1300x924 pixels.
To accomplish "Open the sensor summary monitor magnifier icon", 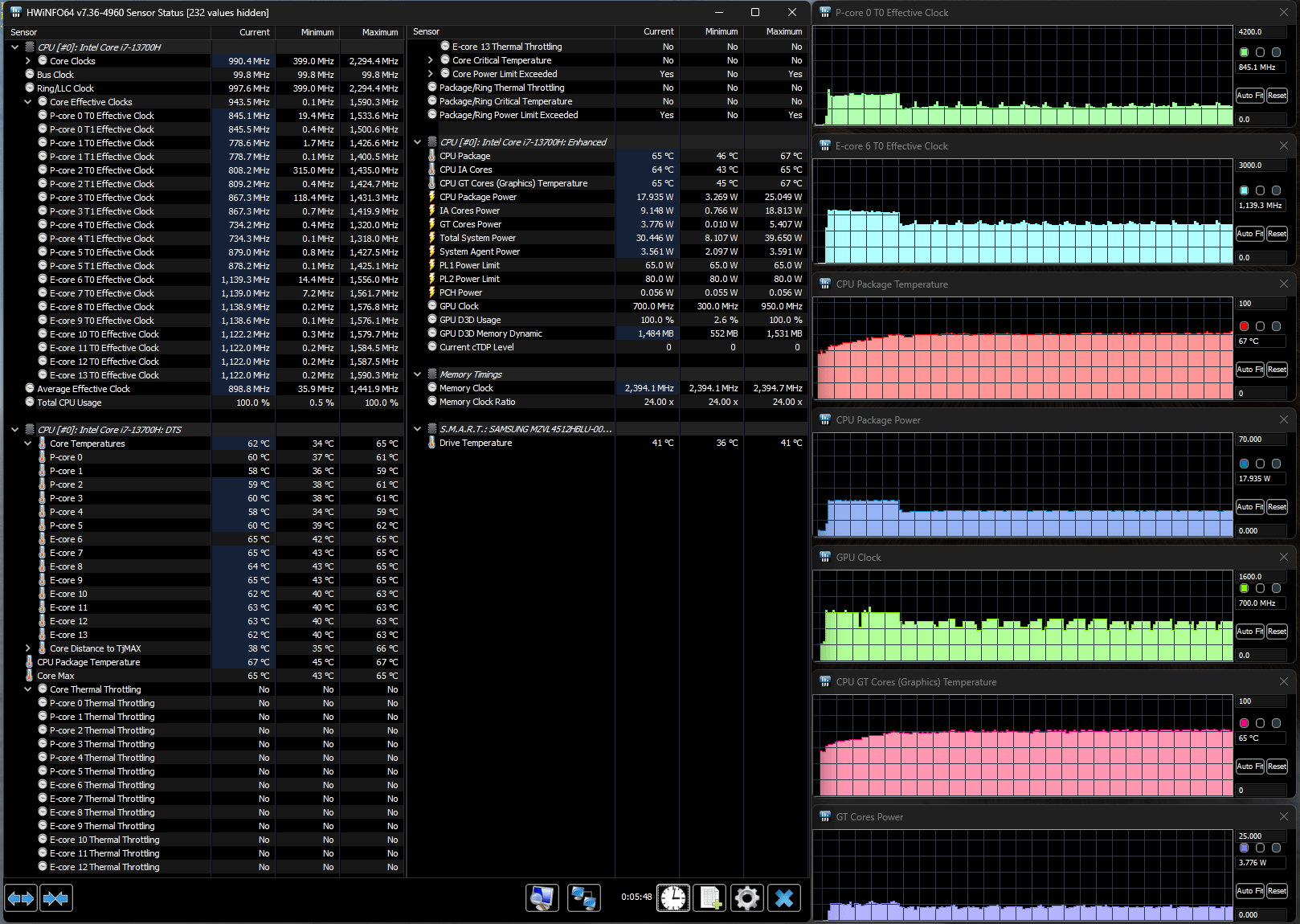I will (x=542, y=897).
